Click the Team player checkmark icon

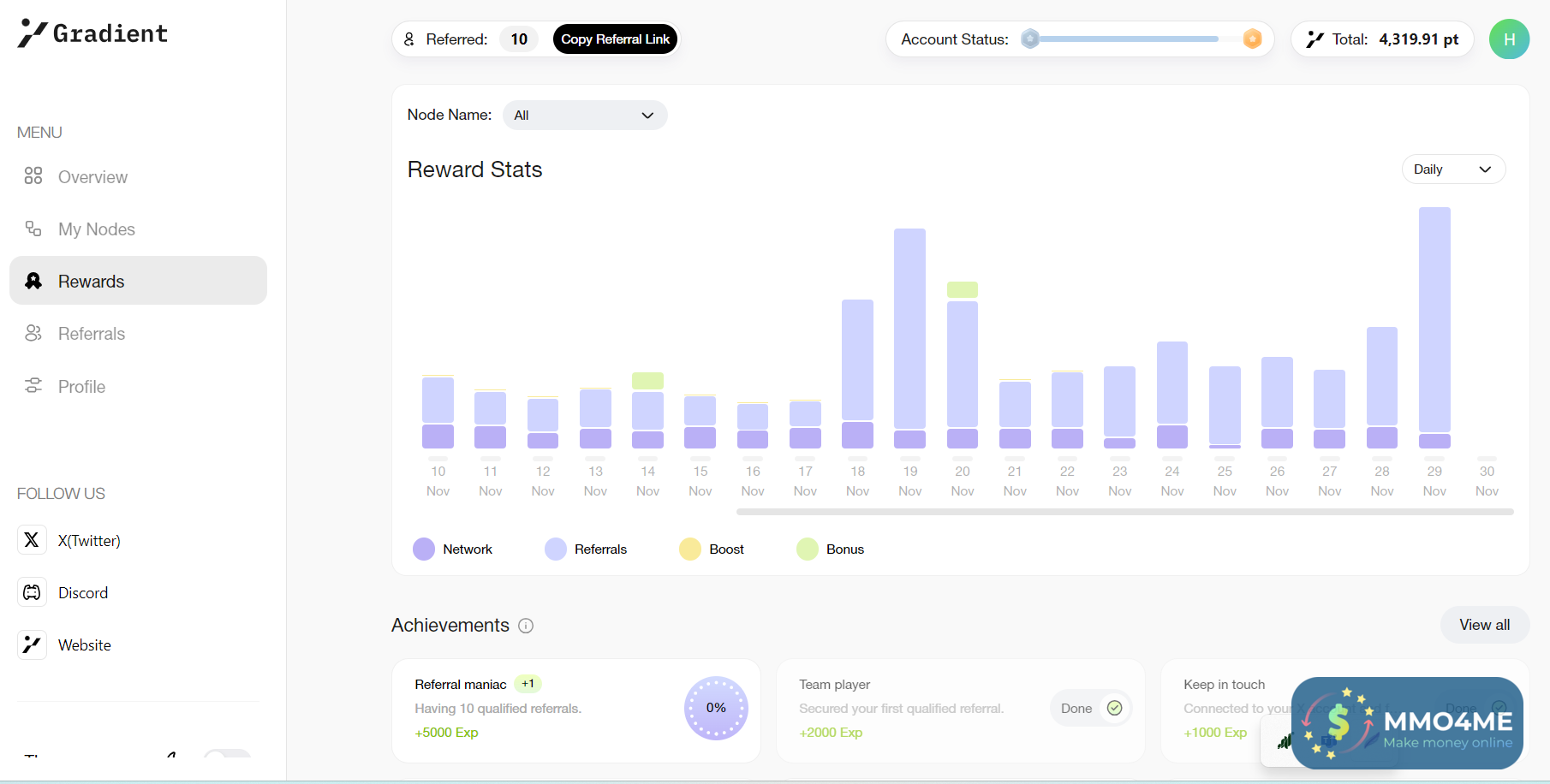1114,708
